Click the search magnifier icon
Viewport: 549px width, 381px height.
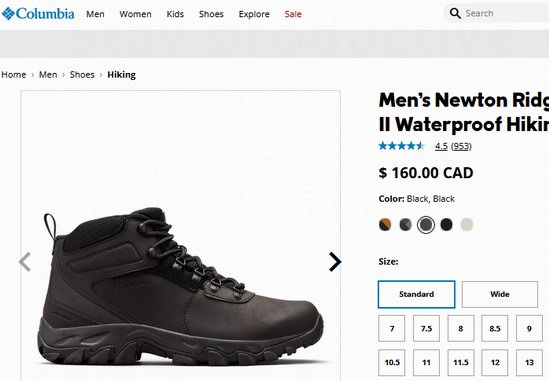click(x=455, y=14)
